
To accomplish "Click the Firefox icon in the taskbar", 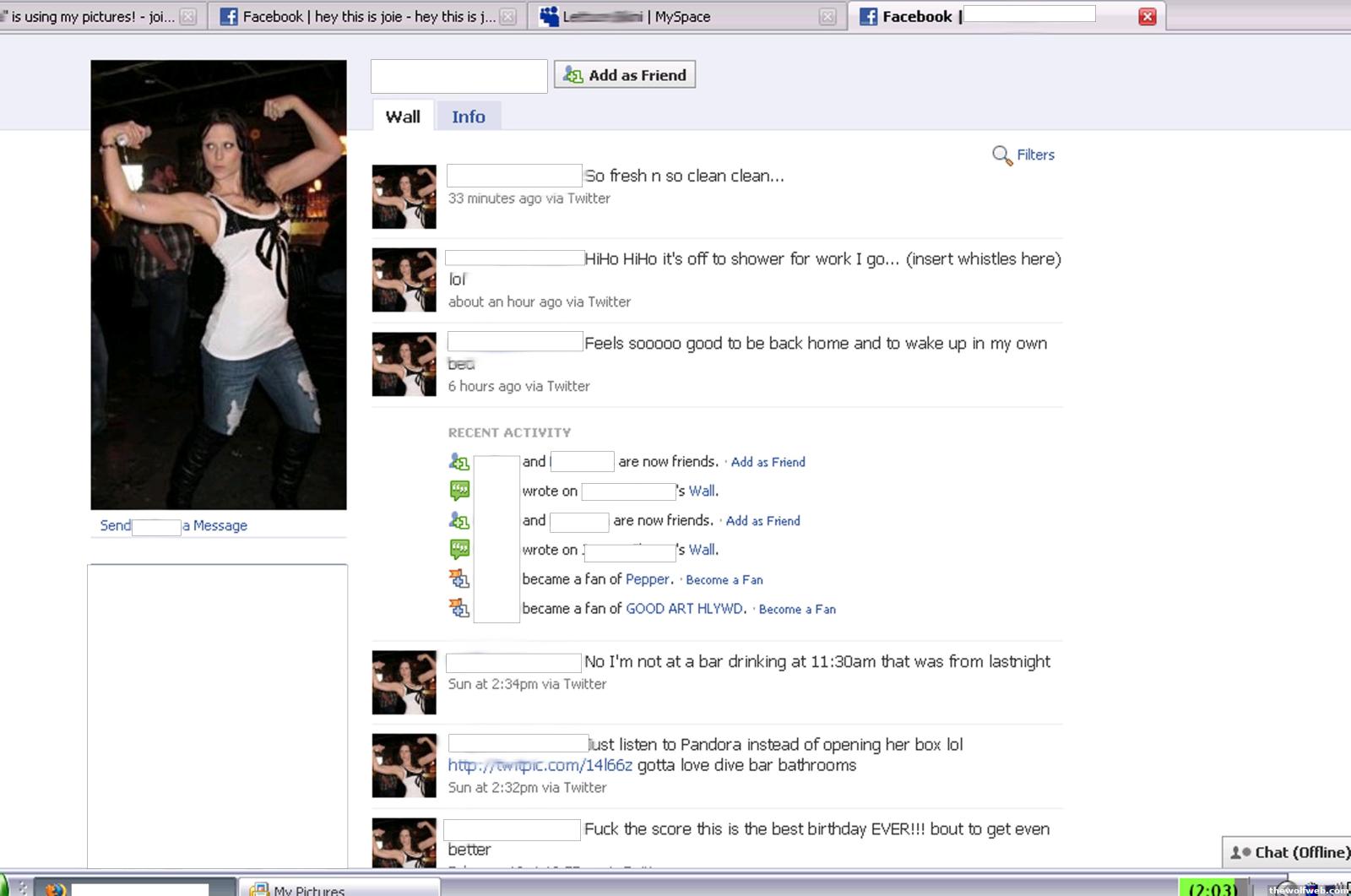I will coord(55,888).
